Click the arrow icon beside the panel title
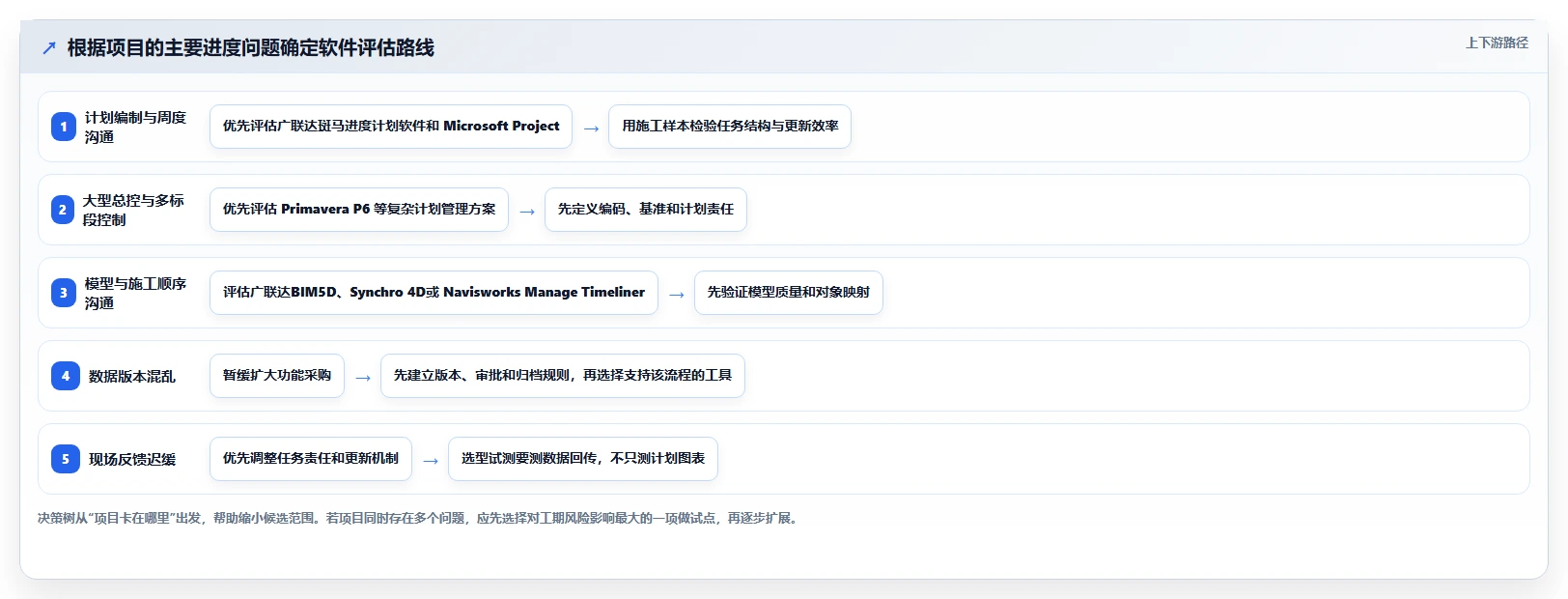 pos(49,47)
